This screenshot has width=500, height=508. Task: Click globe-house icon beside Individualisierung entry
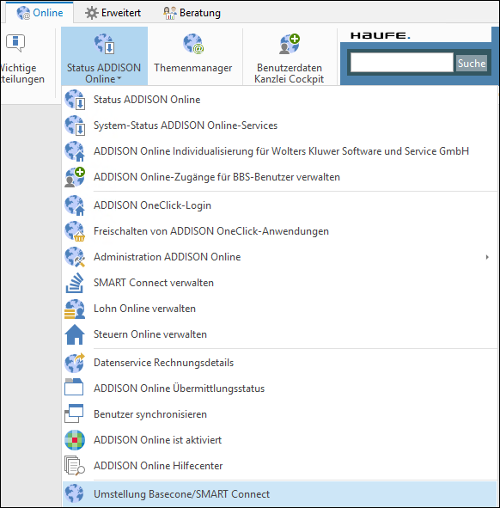click(75, 151)
